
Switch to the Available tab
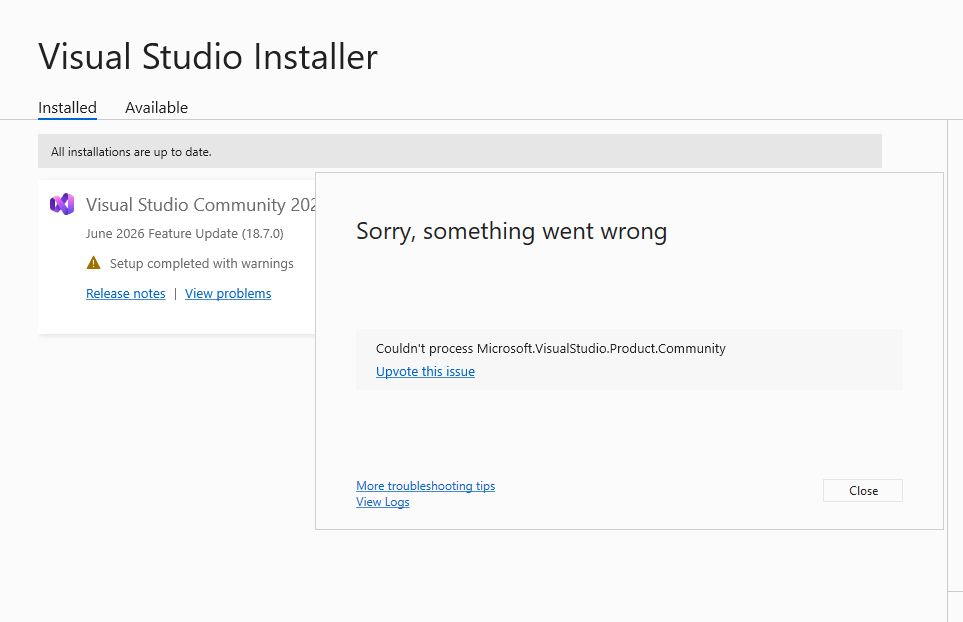pos(157,107)
